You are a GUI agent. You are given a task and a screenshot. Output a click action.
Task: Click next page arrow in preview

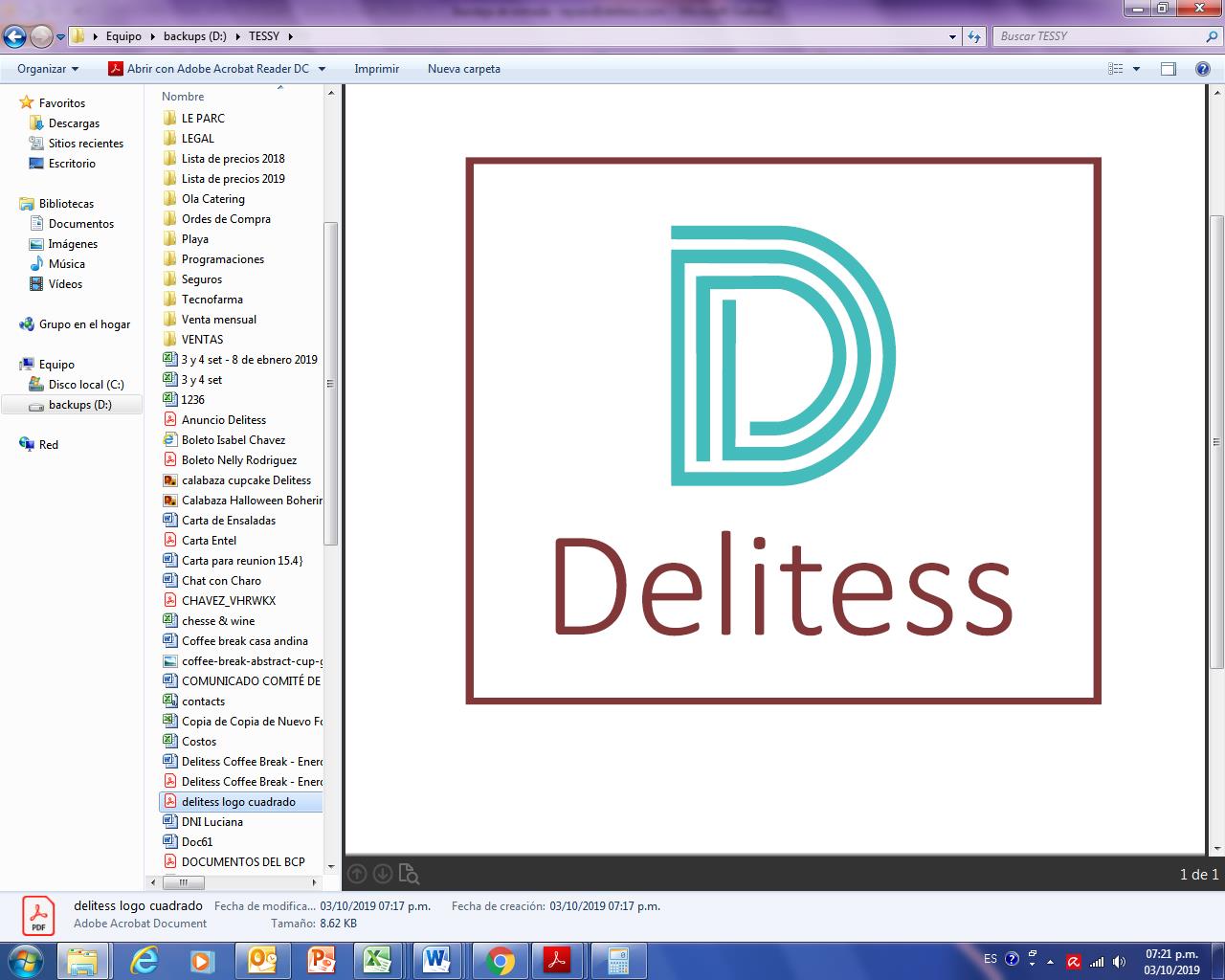383,874
